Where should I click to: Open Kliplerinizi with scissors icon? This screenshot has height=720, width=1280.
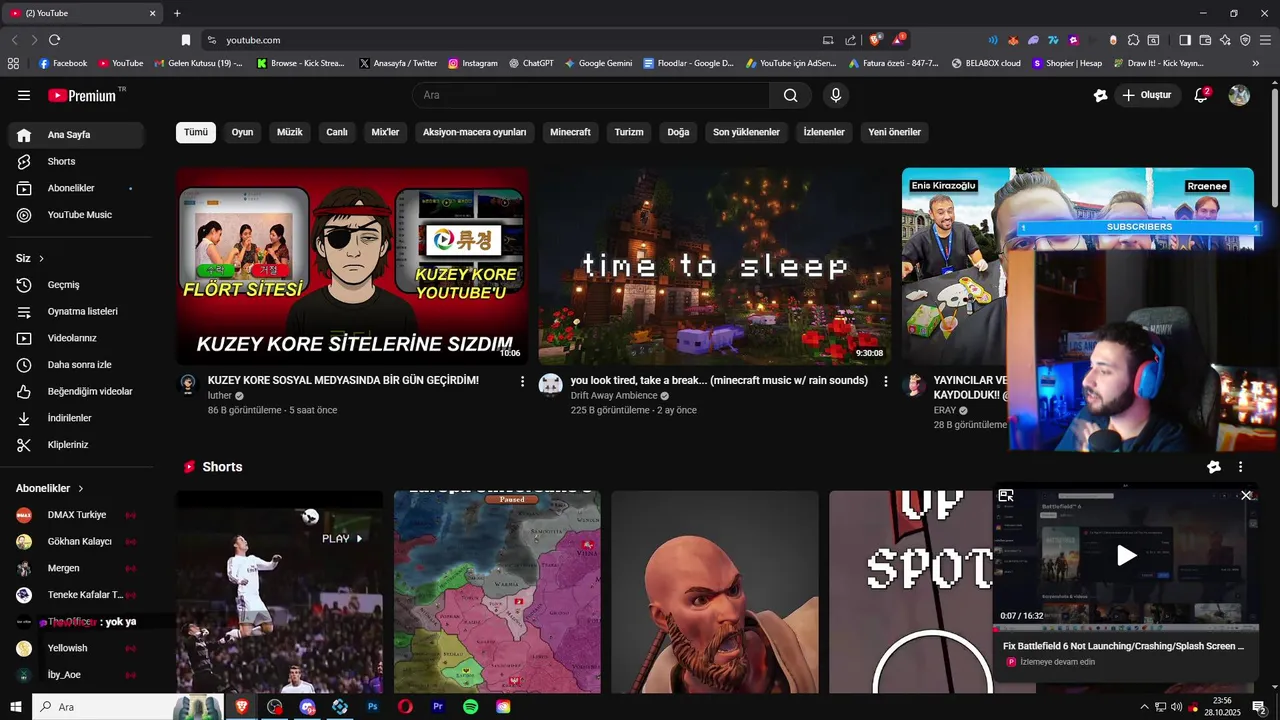point(76,444)
